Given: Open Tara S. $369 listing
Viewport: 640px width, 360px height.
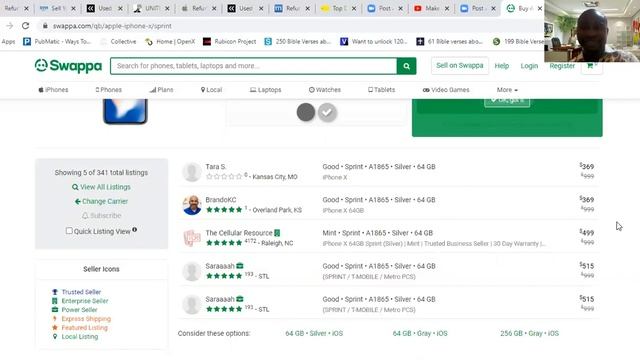Looking at the screenshot, I should 389,172.
